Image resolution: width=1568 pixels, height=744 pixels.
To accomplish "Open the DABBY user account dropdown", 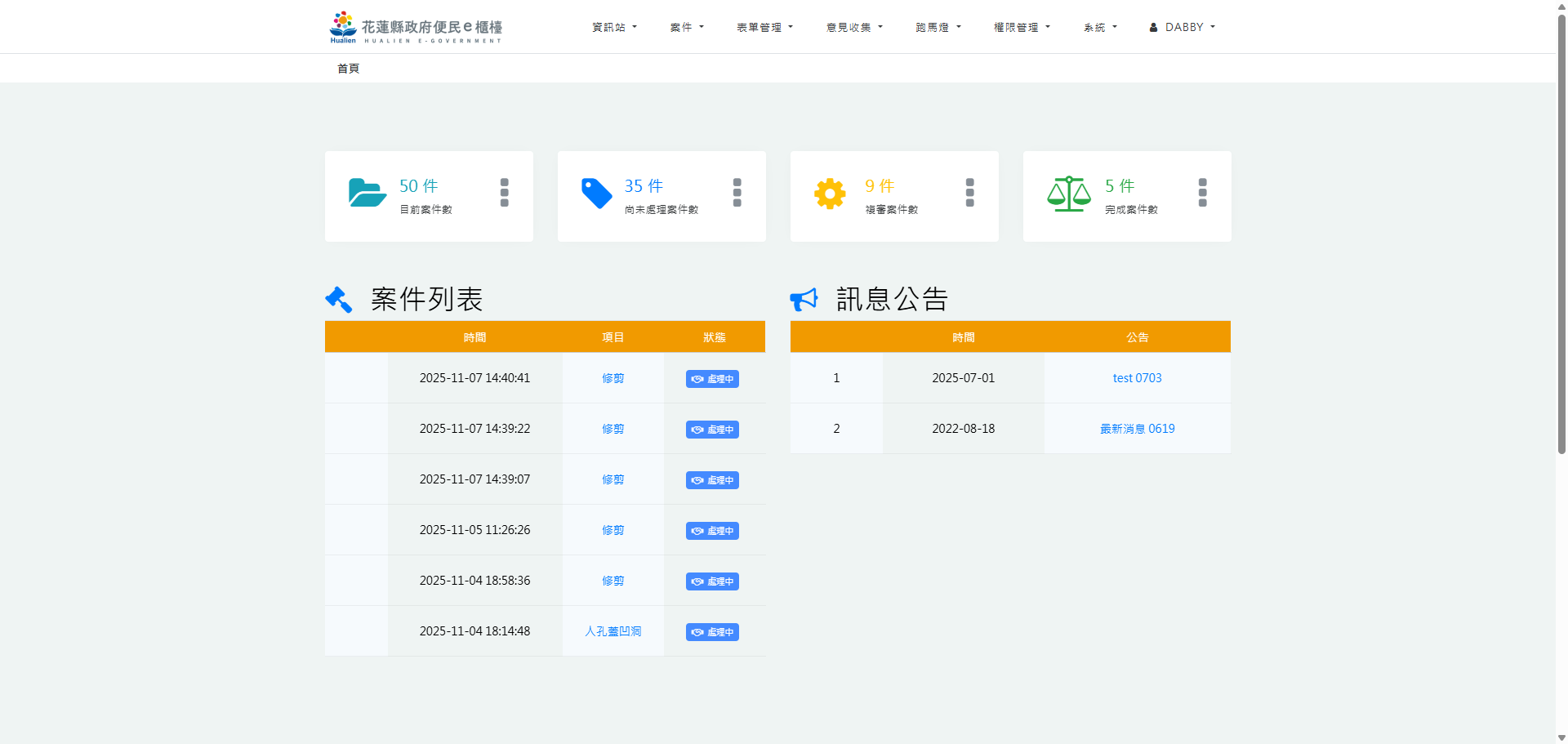I will pos(1183,28).
